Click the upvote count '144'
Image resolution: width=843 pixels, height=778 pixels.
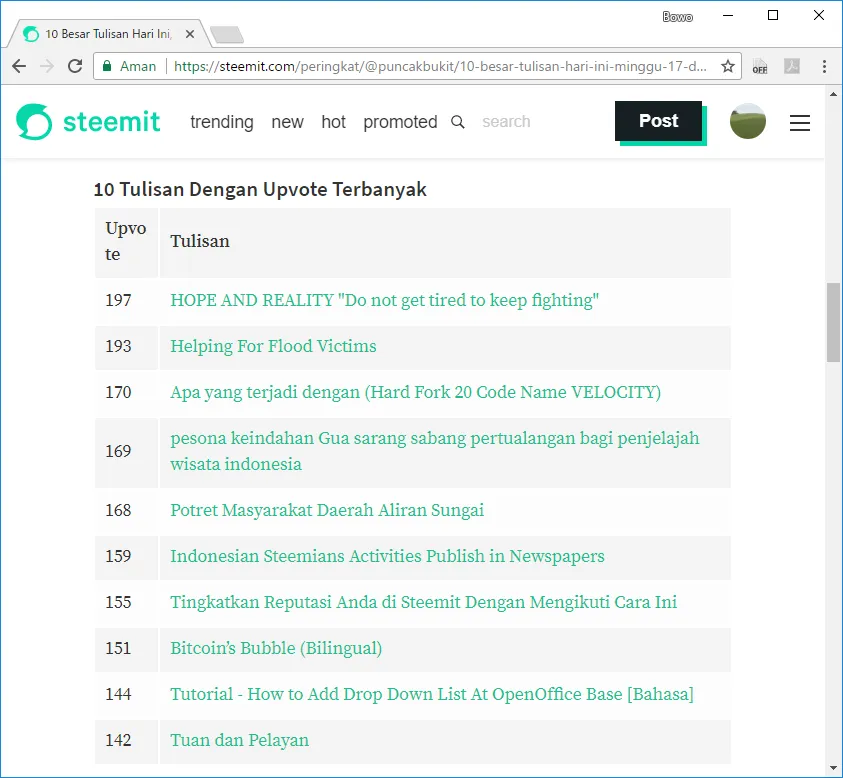pyautogui.click(x=118, y=694)
